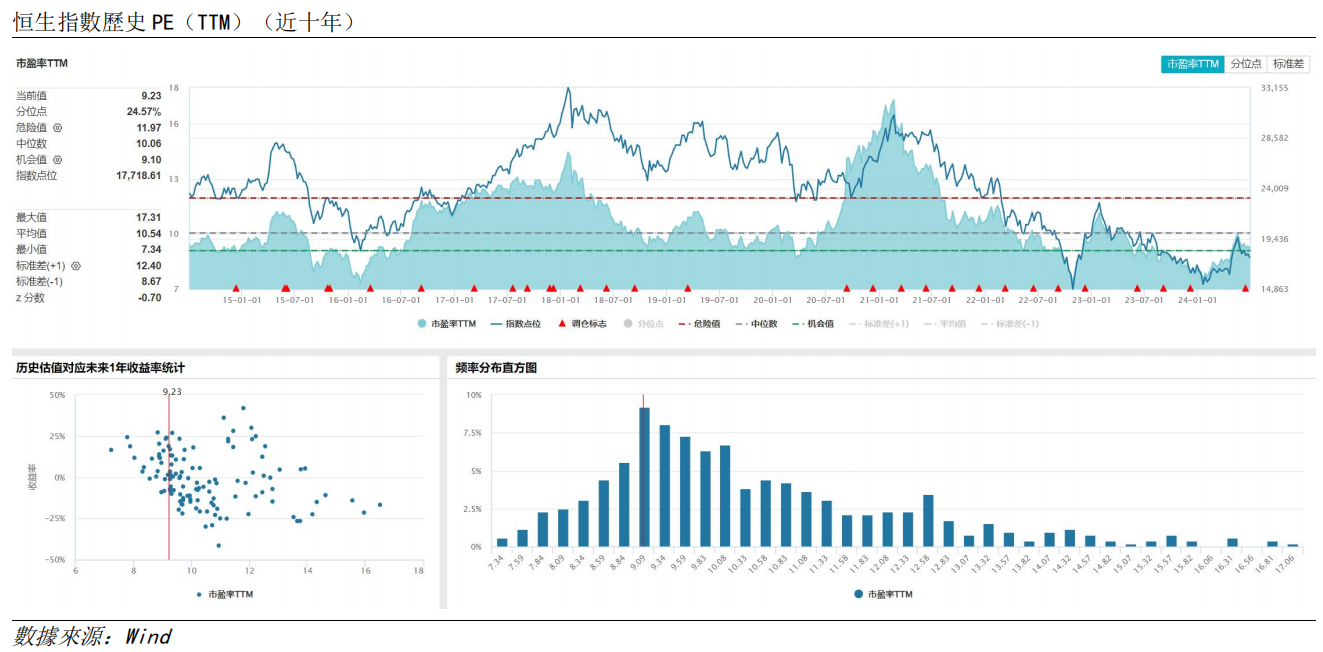Image resolution: width=1323 pixels, height=652 pixels.
Task: Click the z 分数 value -0.70
Action: coord(150,298)
